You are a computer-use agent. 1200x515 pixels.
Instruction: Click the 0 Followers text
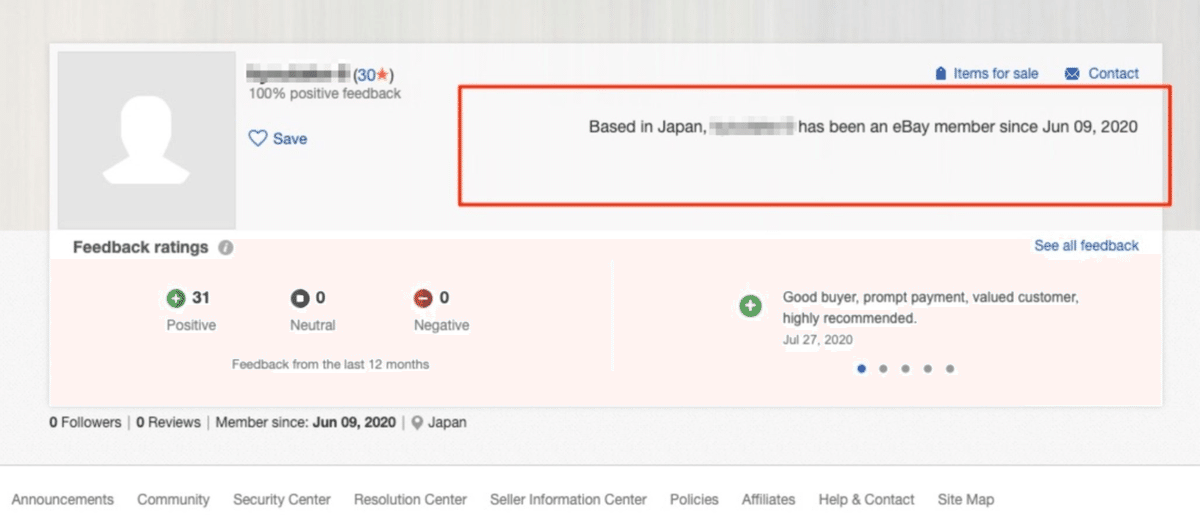85,422
